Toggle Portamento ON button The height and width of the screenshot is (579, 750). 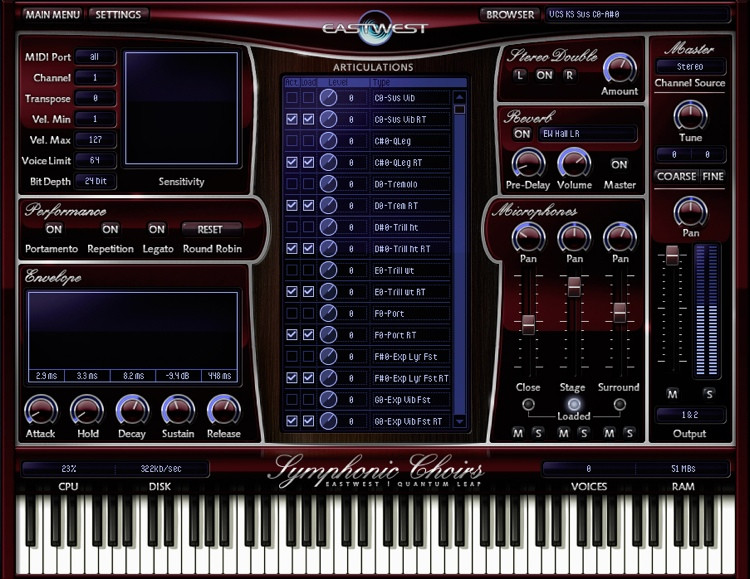[x=54, y=229]
